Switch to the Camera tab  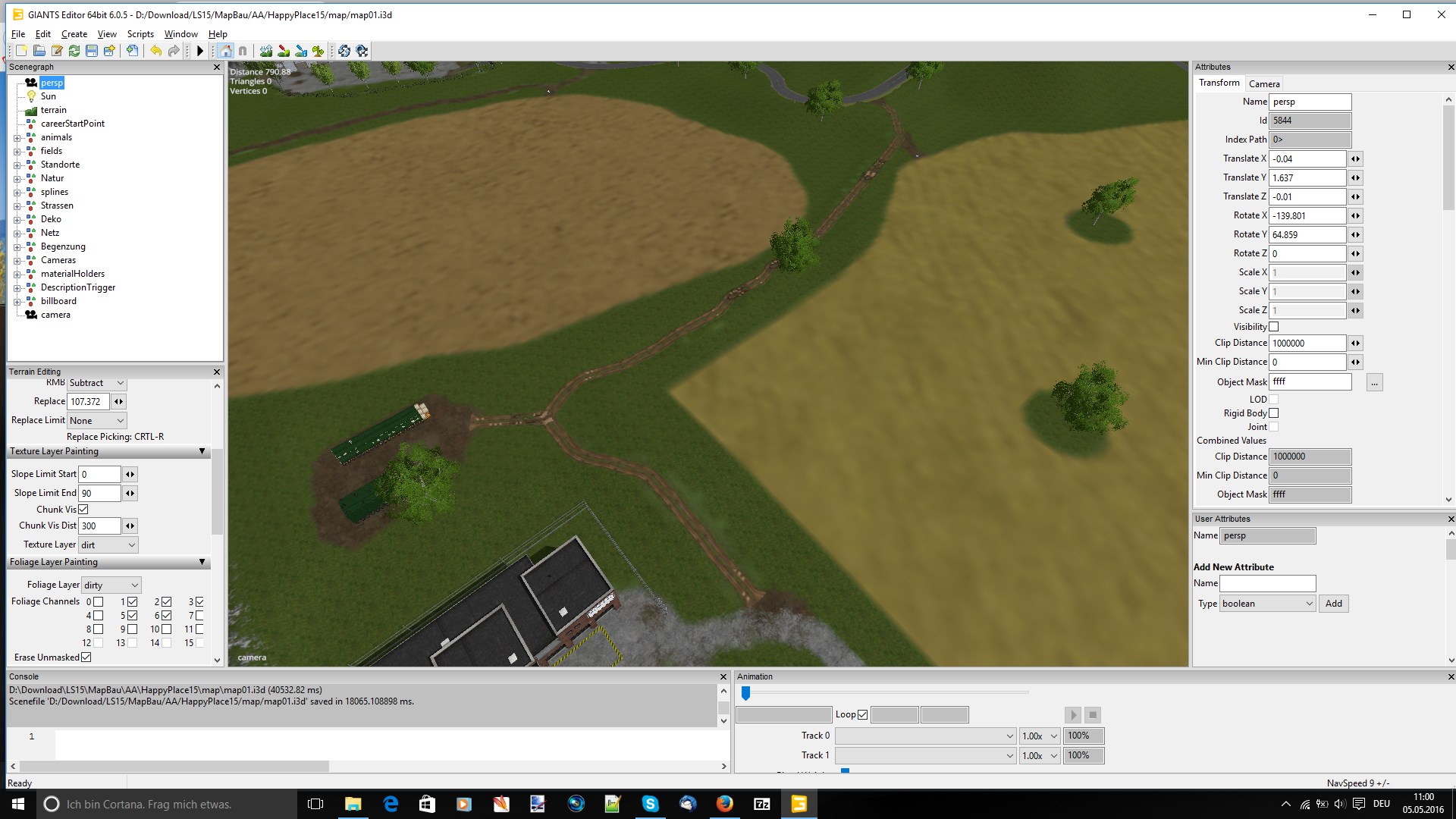coord(1263,83)
